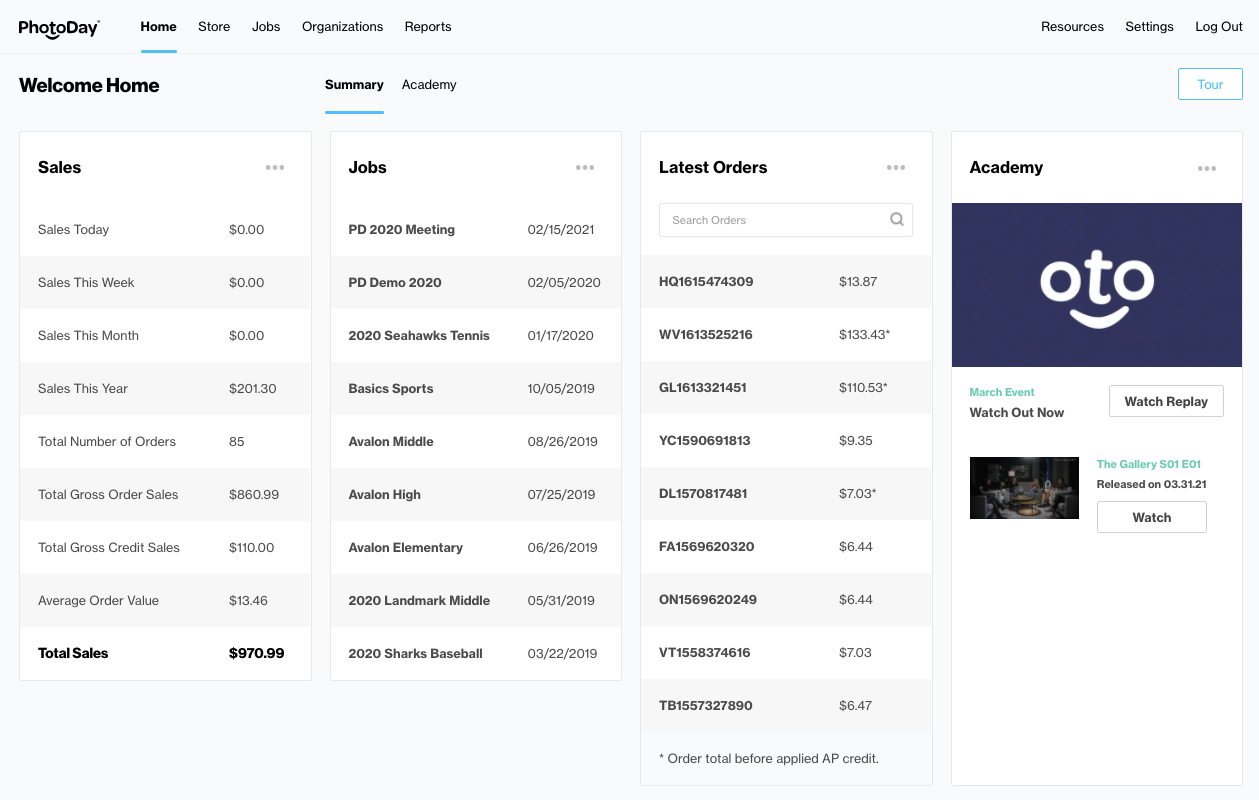The height and width of the screenshot is (800, 1259).
Task: Start the Tour
Action: click(1210, 84)
